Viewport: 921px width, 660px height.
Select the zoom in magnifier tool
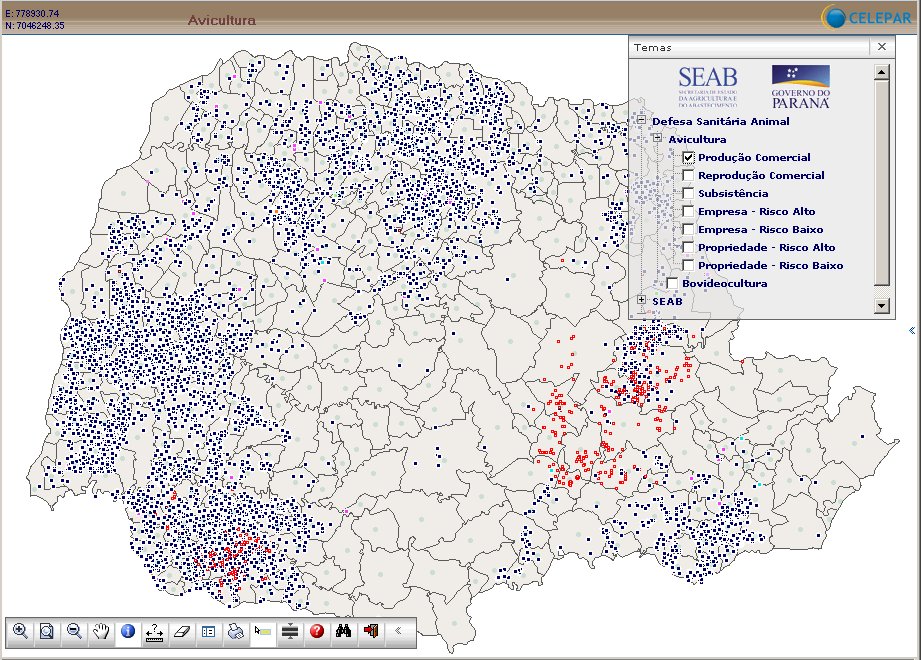pos(20,631)
